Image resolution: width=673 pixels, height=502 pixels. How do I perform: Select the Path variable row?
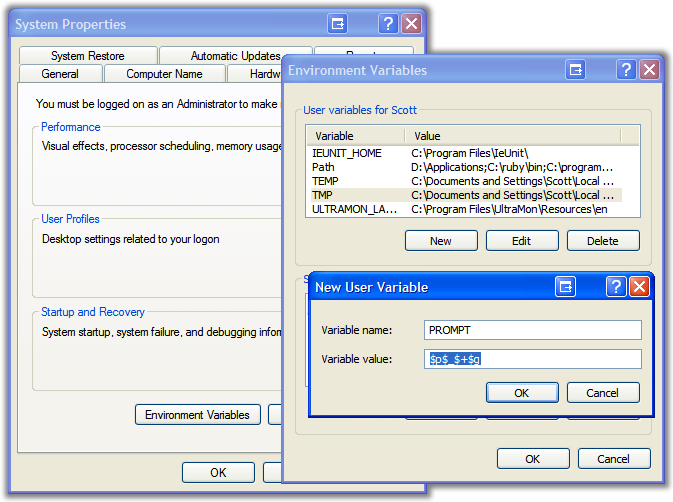[466, 167]
